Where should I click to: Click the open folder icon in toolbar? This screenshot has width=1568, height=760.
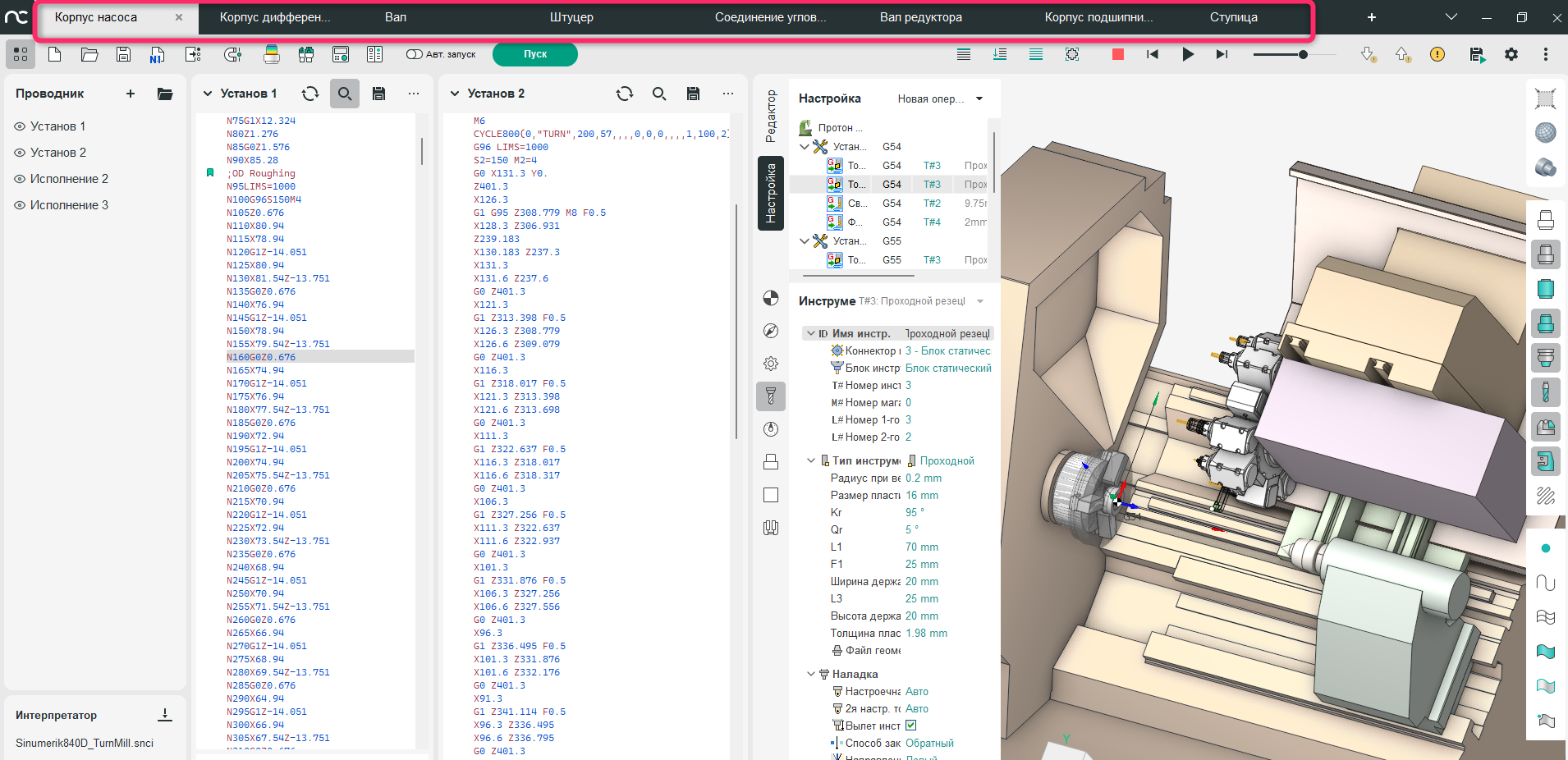pos(89,55)
